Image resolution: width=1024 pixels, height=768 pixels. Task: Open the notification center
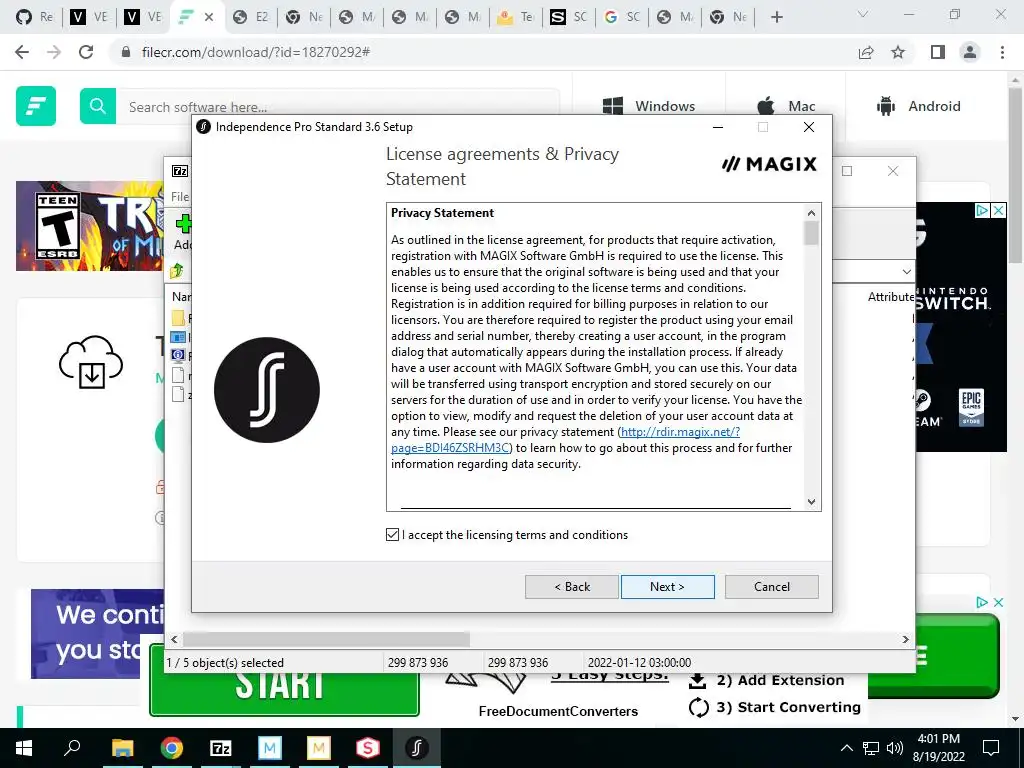click(x=991, y=748)
